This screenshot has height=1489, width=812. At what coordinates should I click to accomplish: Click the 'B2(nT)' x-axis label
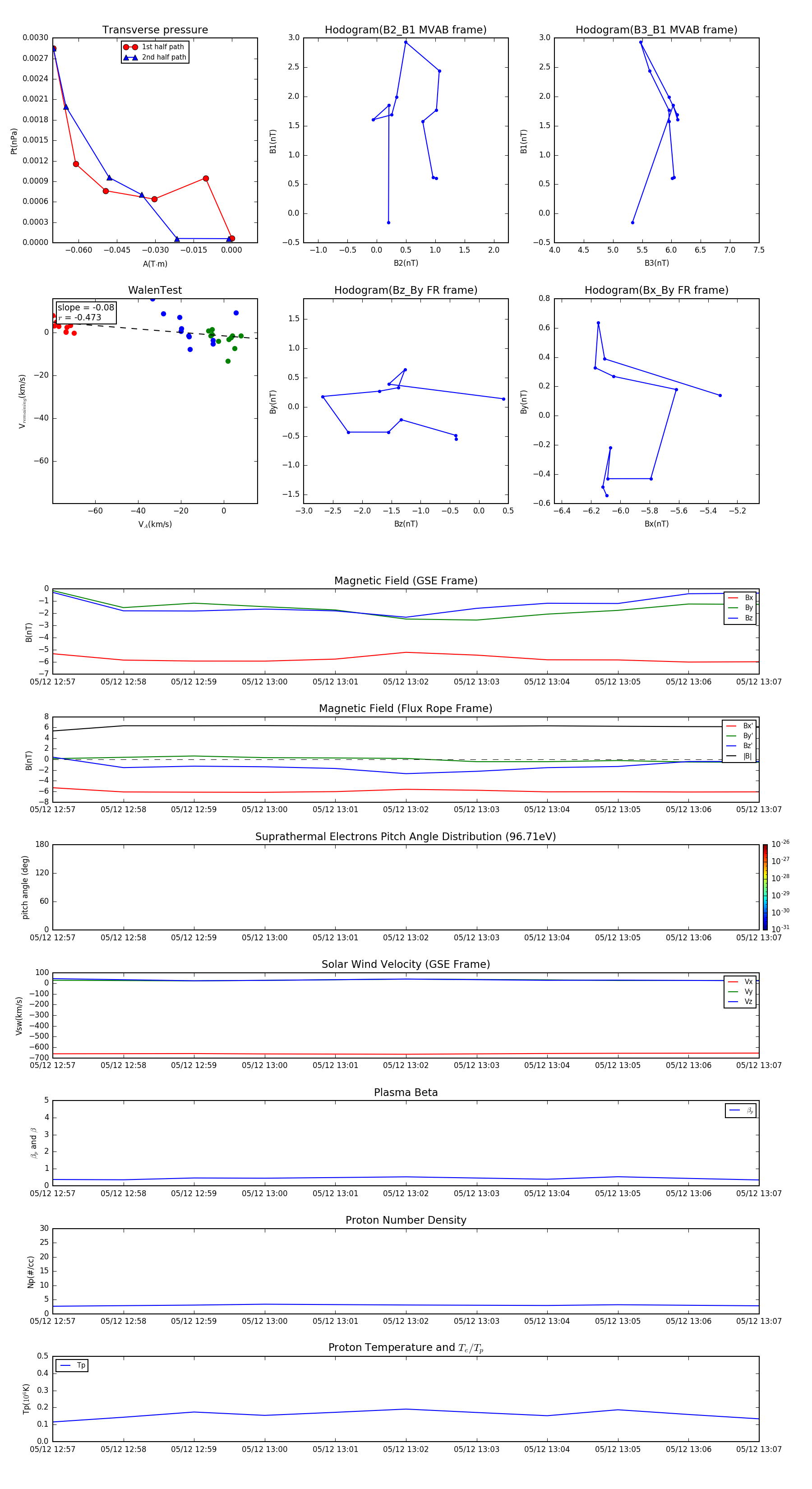[406, 263]
